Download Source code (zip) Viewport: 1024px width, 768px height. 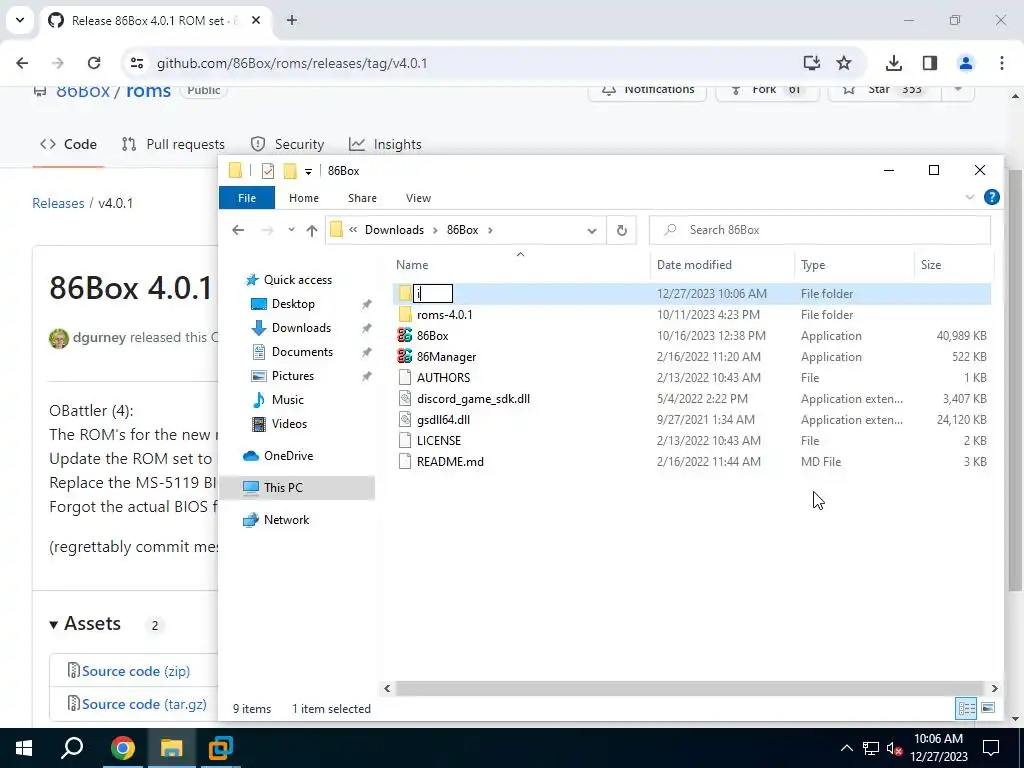pos(135,671)
